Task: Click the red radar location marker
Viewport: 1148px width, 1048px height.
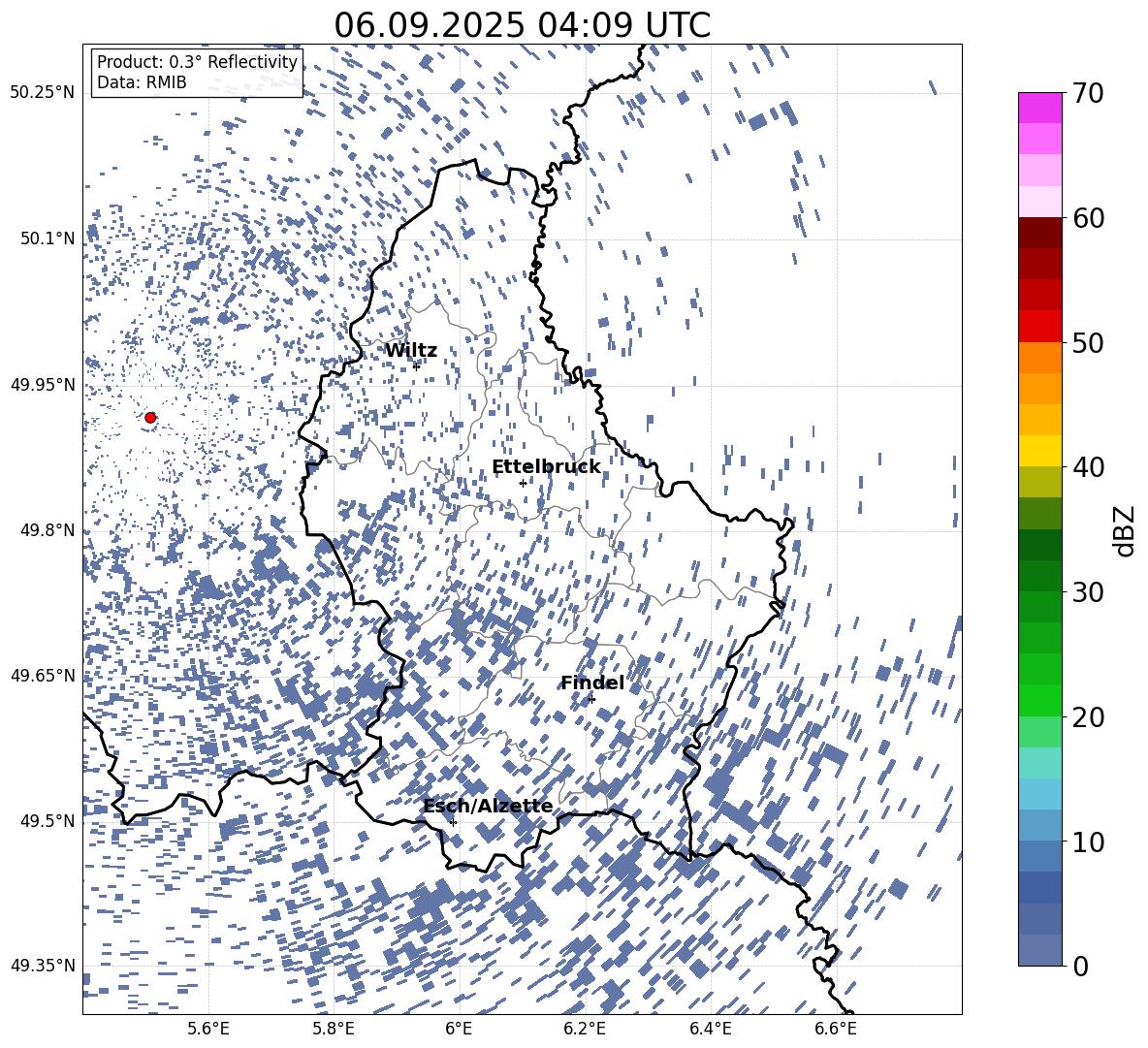Action: coord(150,417)
